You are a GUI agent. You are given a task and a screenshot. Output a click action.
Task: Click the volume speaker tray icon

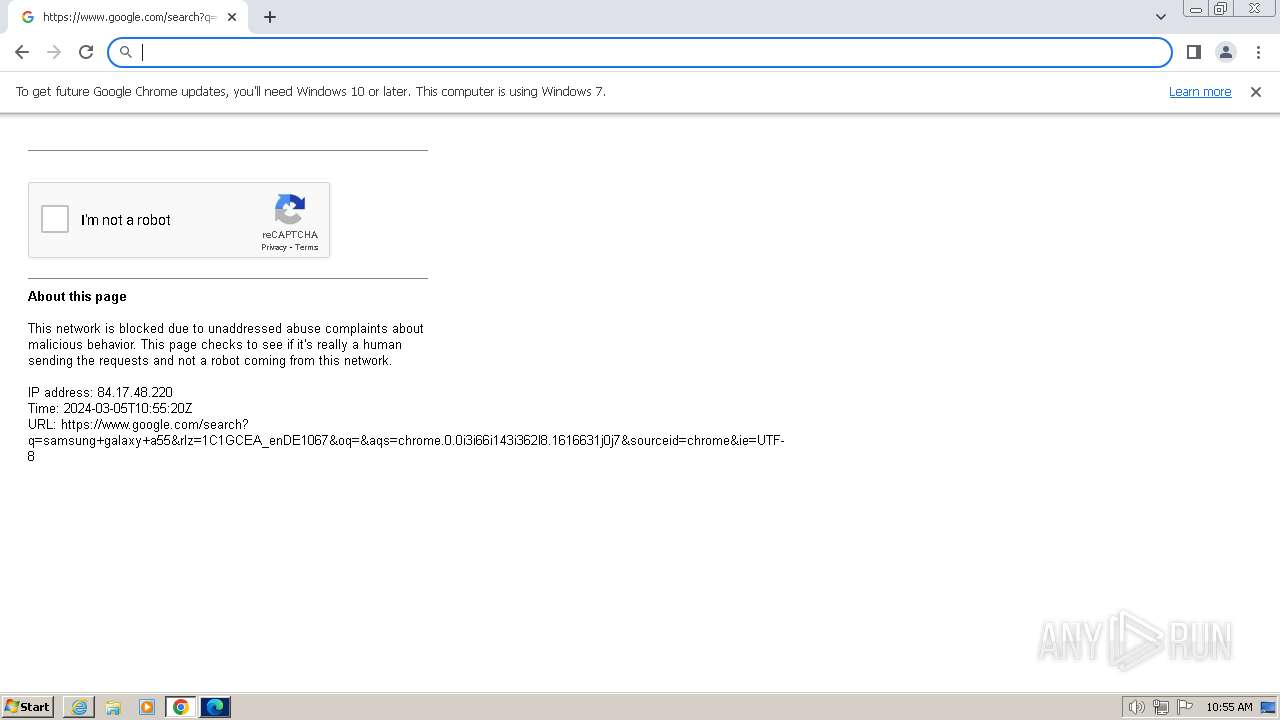[x=1136, y=707]
